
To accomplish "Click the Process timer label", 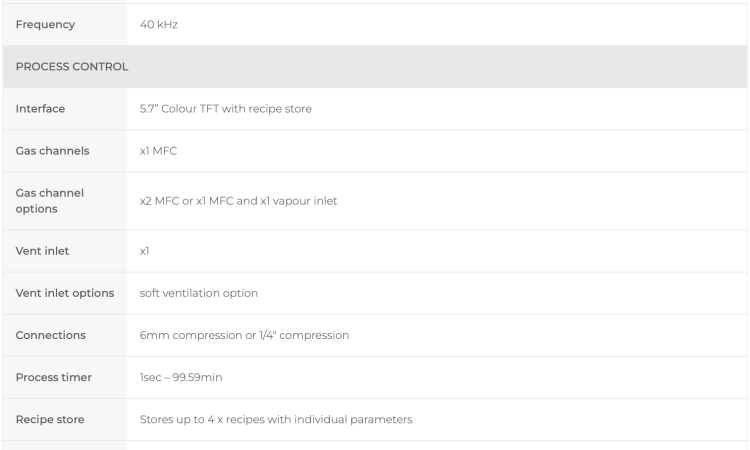I will 54,377.
